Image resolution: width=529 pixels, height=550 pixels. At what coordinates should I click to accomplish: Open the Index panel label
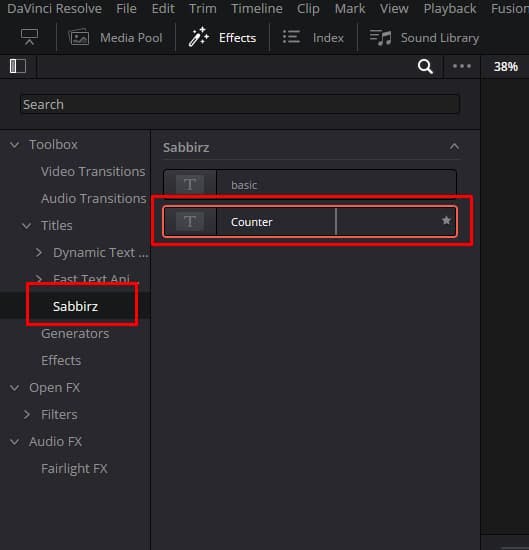click(328, 38)
